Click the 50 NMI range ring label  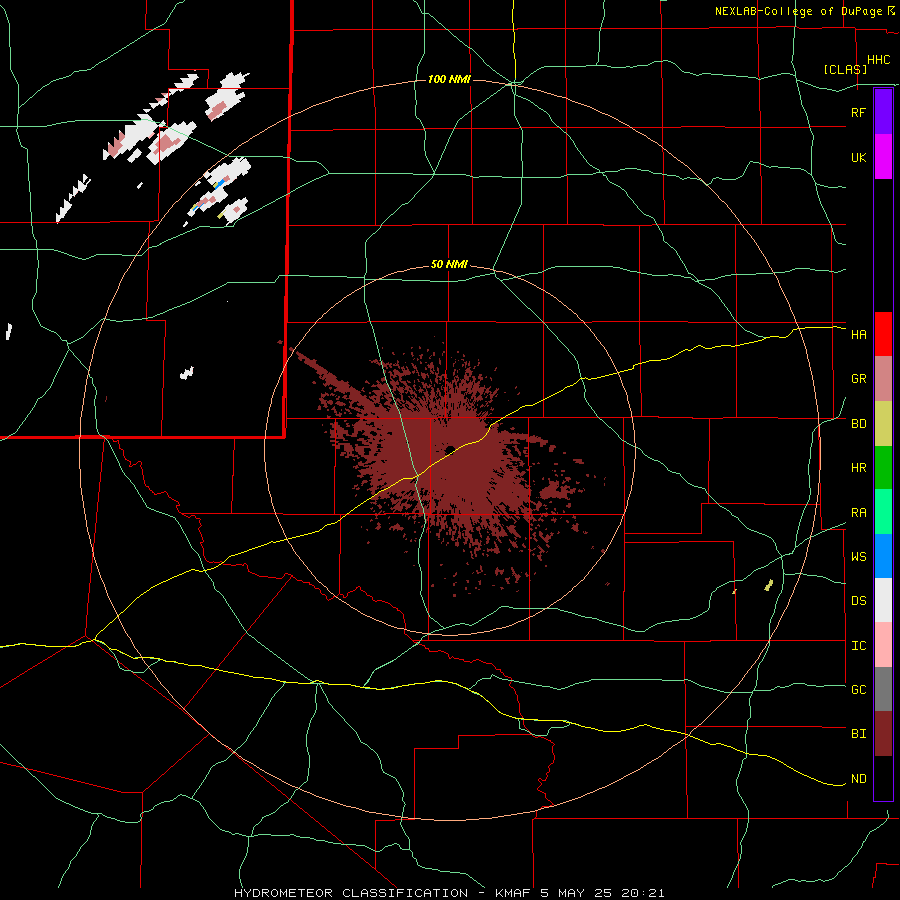449,265
